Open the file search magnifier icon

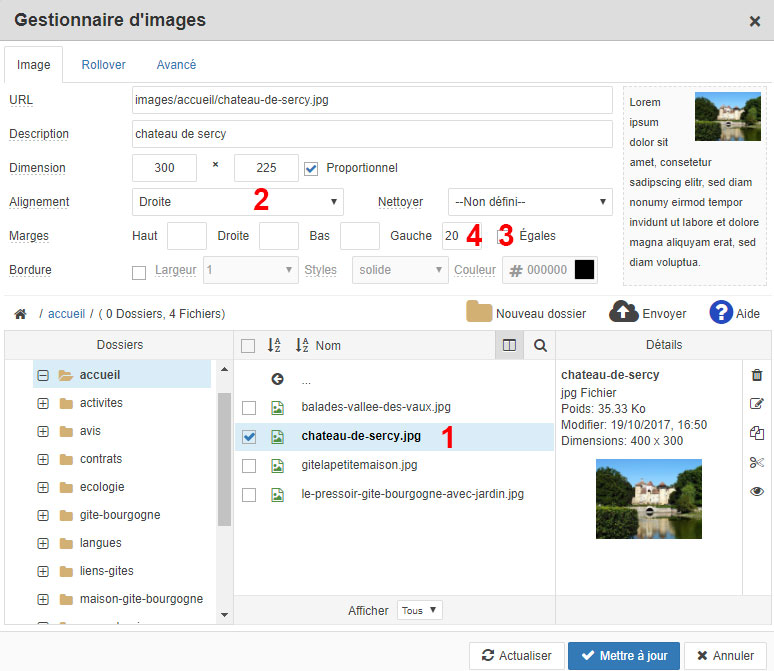[540, 345]
